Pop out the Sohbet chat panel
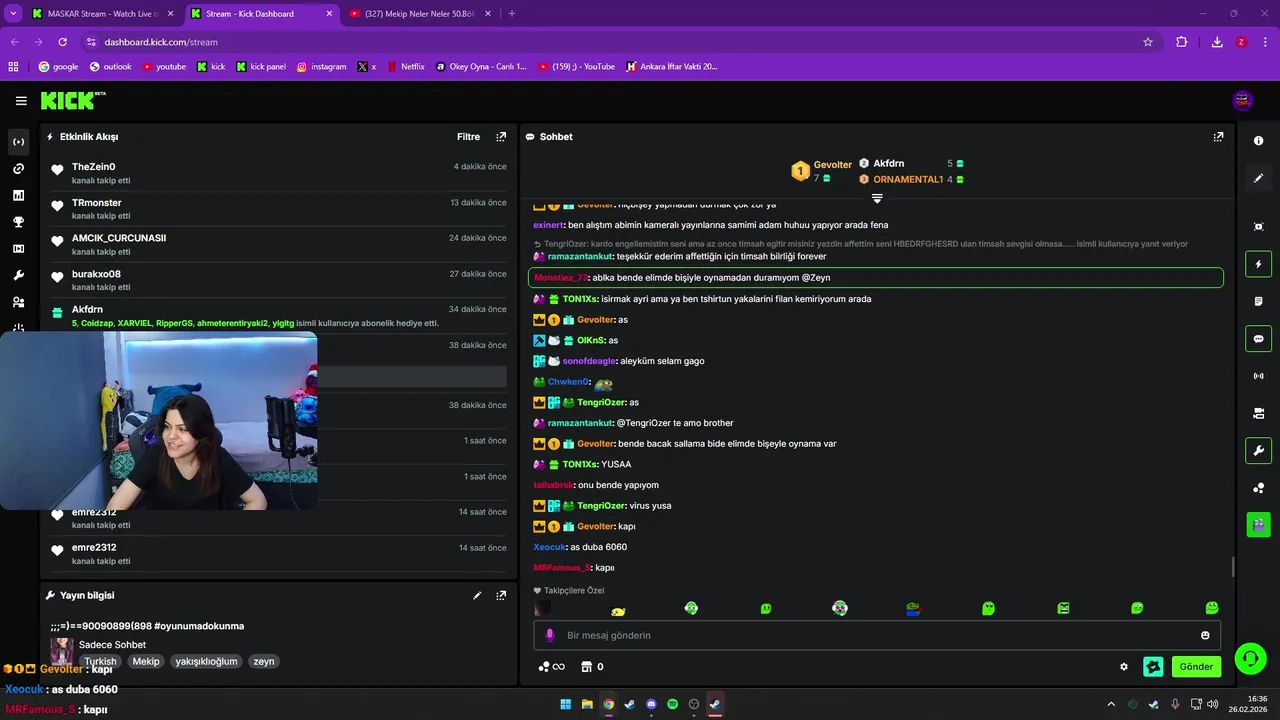The width and height of the screenshot is (1280, 720). (x=1218, y=137)
